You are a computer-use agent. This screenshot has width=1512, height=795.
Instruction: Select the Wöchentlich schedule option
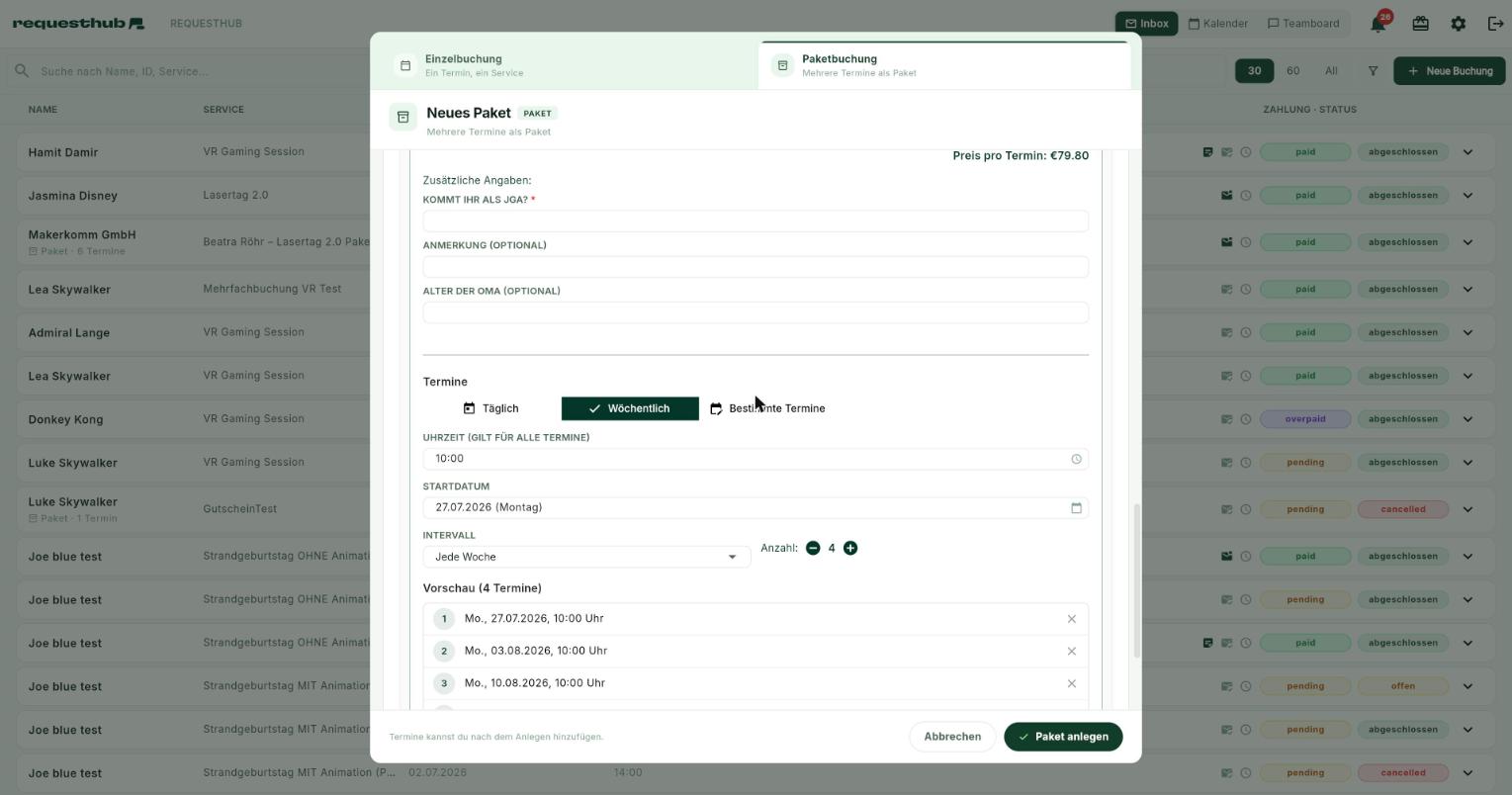point(630,408)
